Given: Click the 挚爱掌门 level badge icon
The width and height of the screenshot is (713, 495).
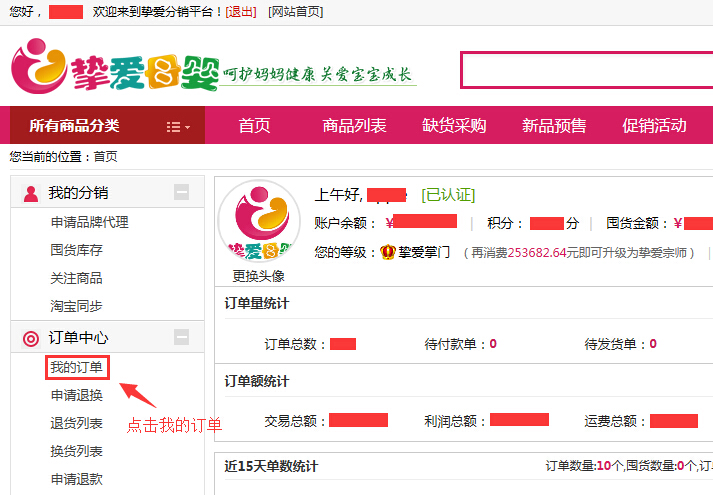Looking at the screenshot, I should tap(388, 253).
